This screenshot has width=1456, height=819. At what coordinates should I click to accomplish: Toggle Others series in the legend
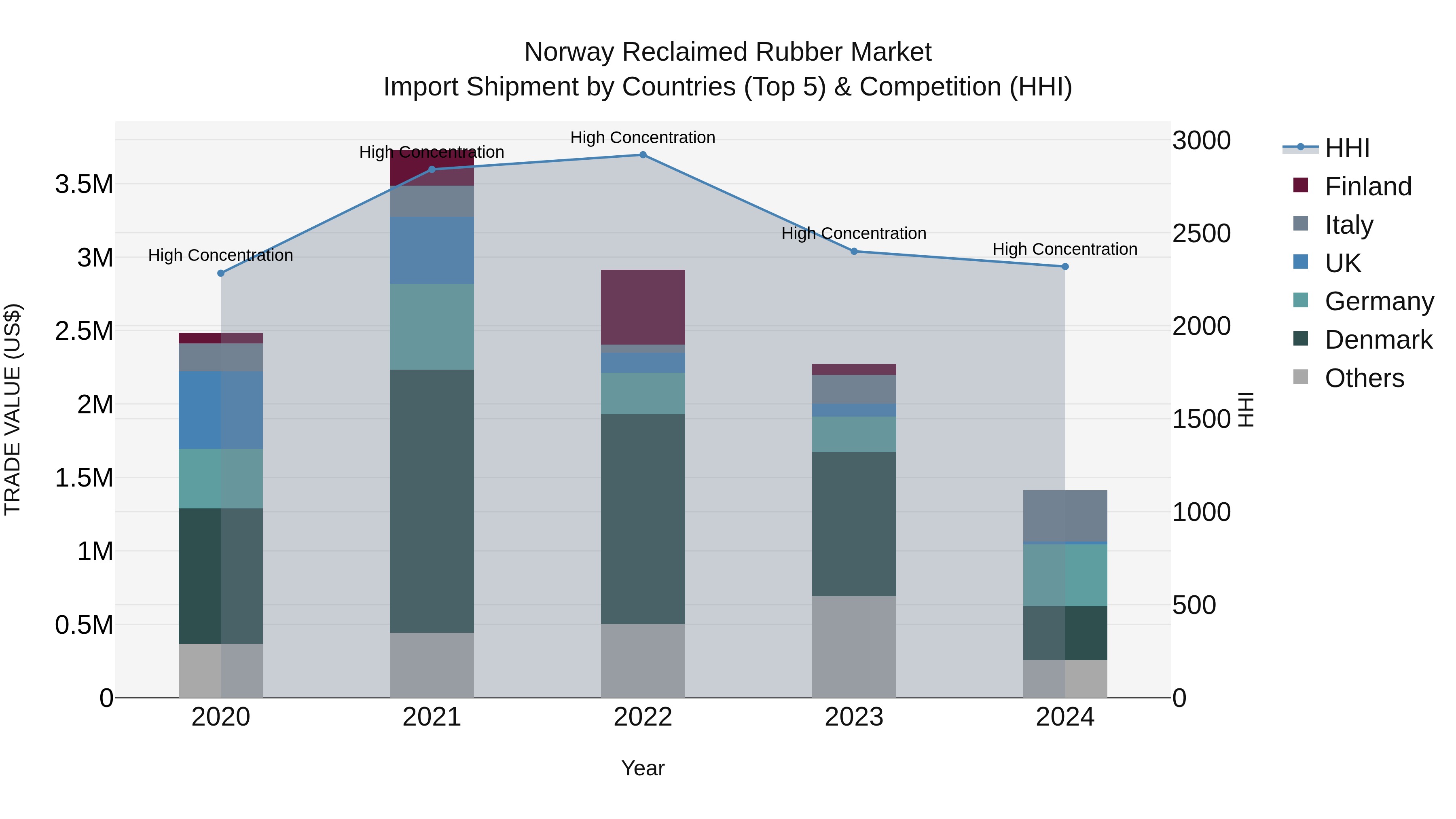tap(1348, 378)
